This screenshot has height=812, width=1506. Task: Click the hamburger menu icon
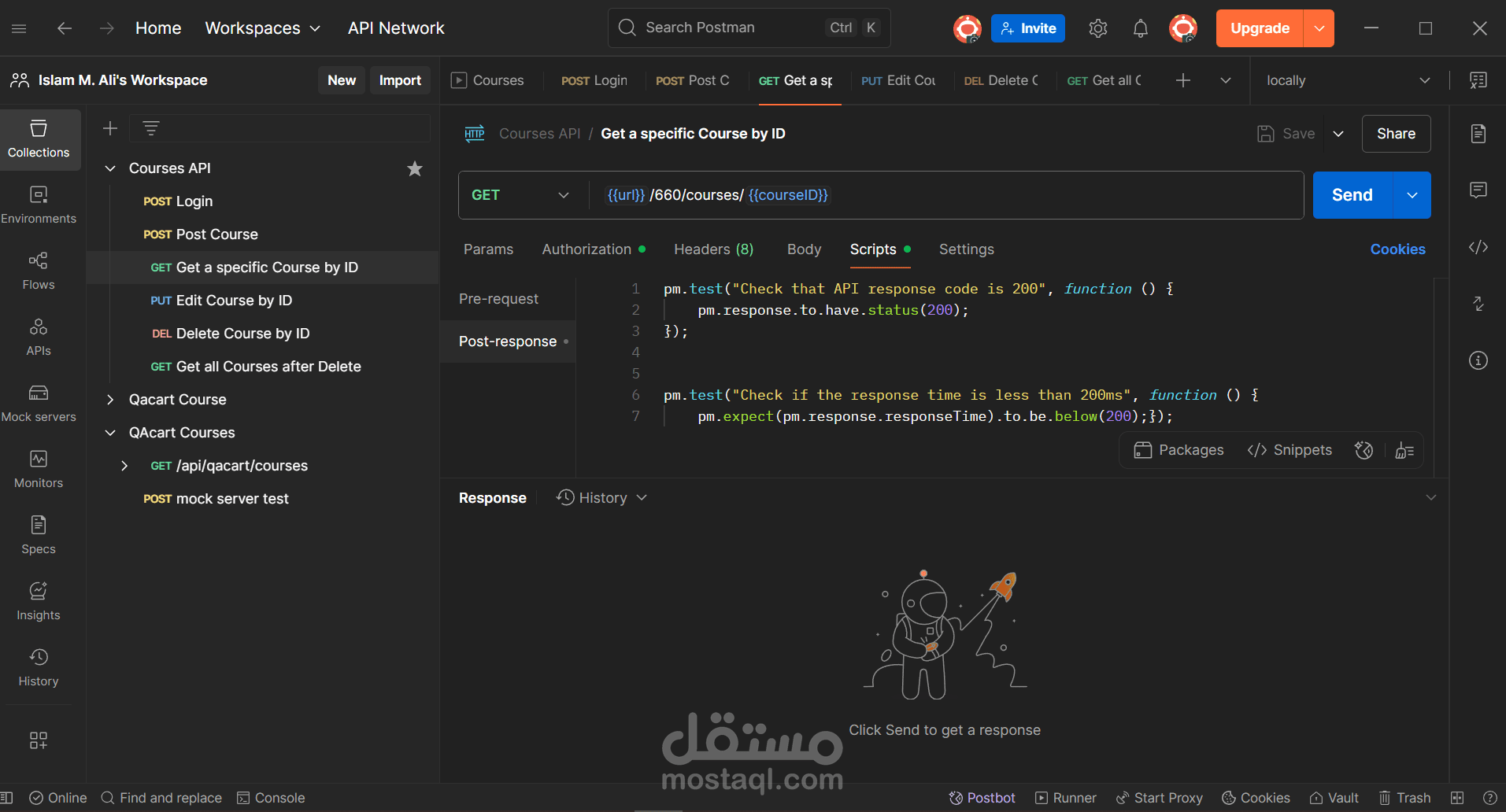tap(19, 28)
